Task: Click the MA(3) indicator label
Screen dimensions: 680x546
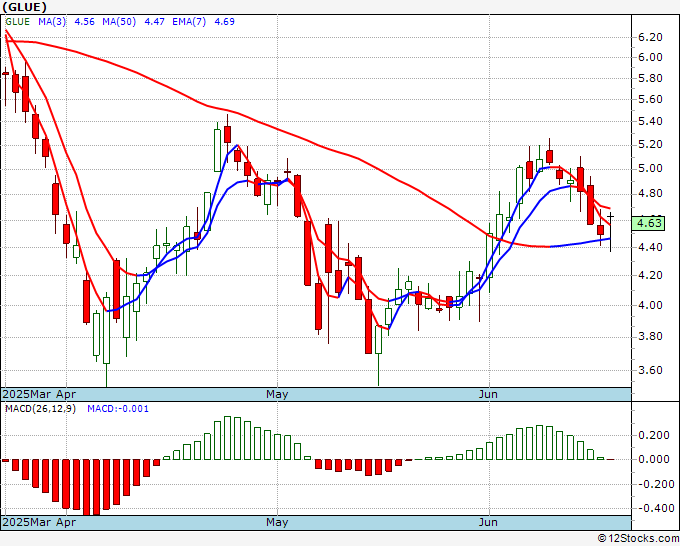Action: [x=52, y=22]
